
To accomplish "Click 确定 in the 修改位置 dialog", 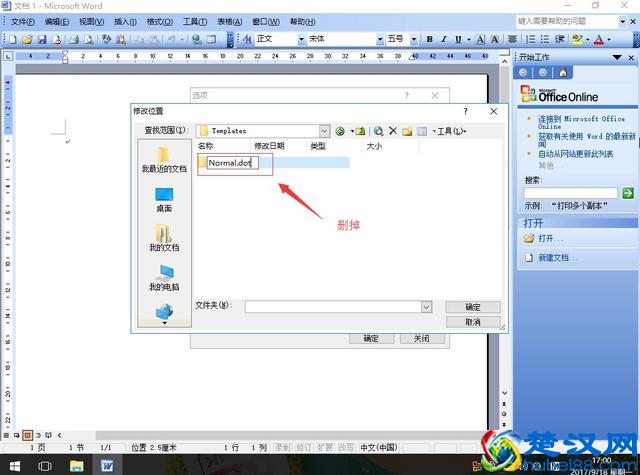I will (473, 307).
